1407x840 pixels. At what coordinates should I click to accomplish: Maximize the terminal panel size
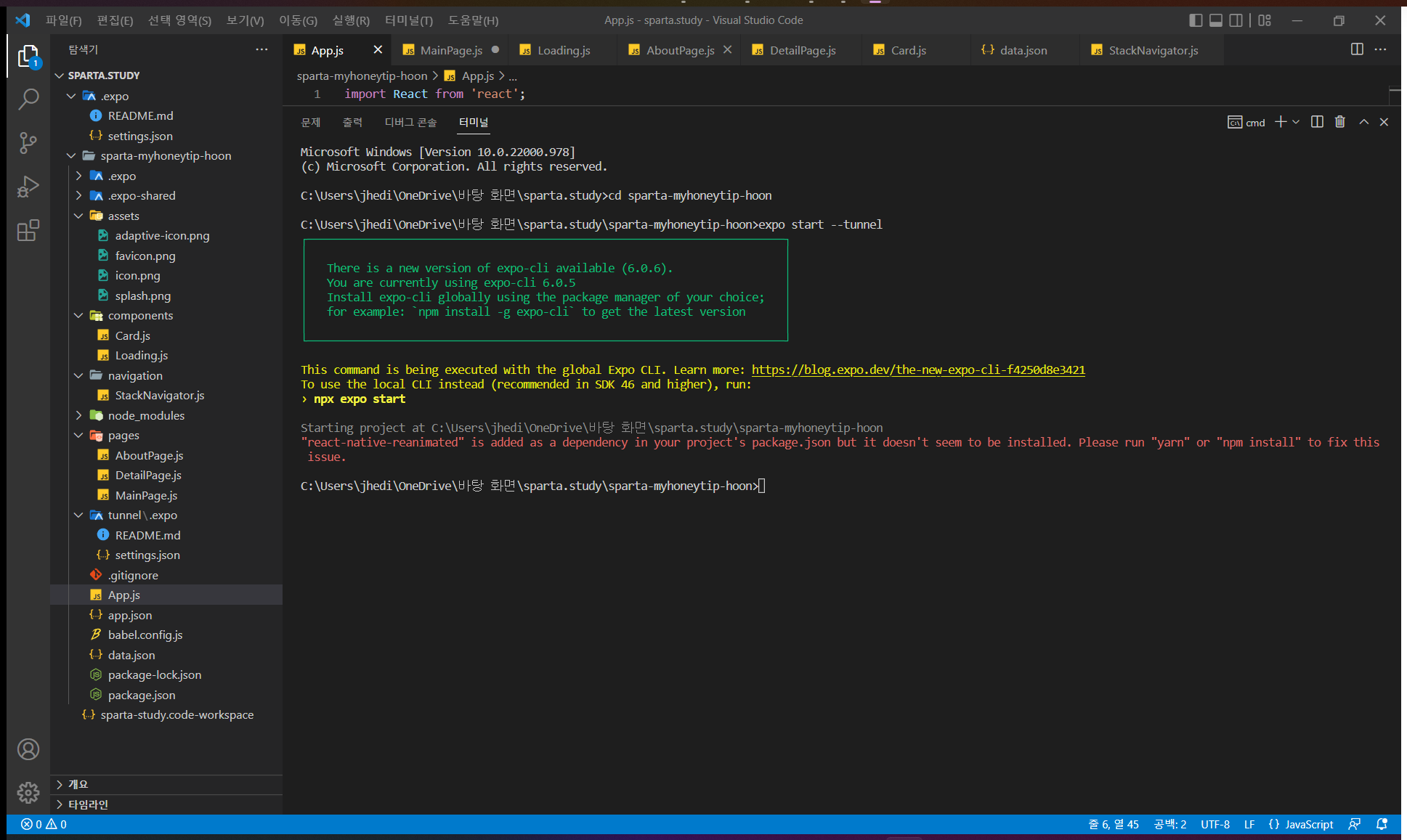click(x=1364, y=122)
